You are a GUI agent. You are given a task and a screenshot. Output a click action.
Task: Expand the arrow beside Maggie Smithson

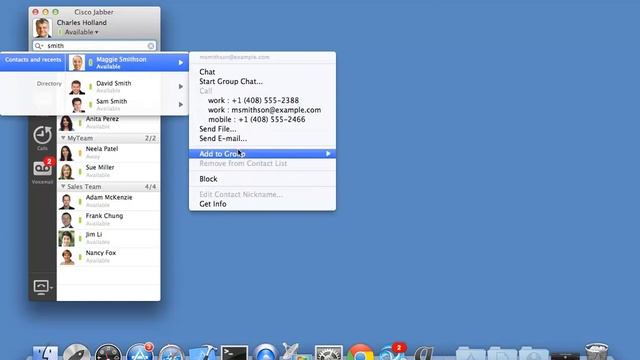pyautogui.click(x=180, y=62)
